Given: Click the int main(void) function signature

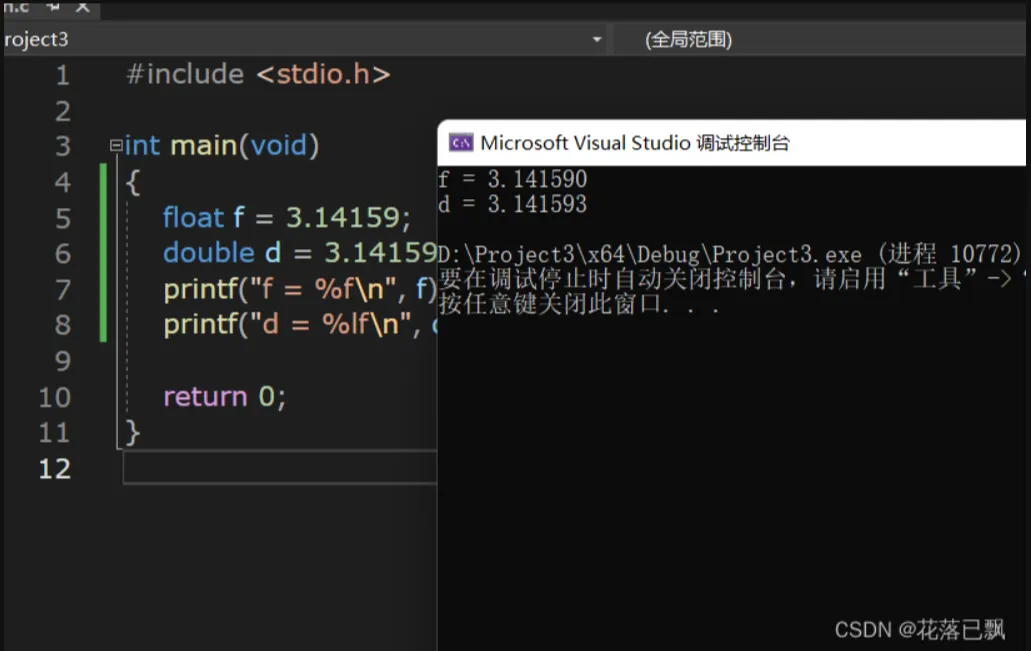Looking at the screenshot, I should 222,146.
